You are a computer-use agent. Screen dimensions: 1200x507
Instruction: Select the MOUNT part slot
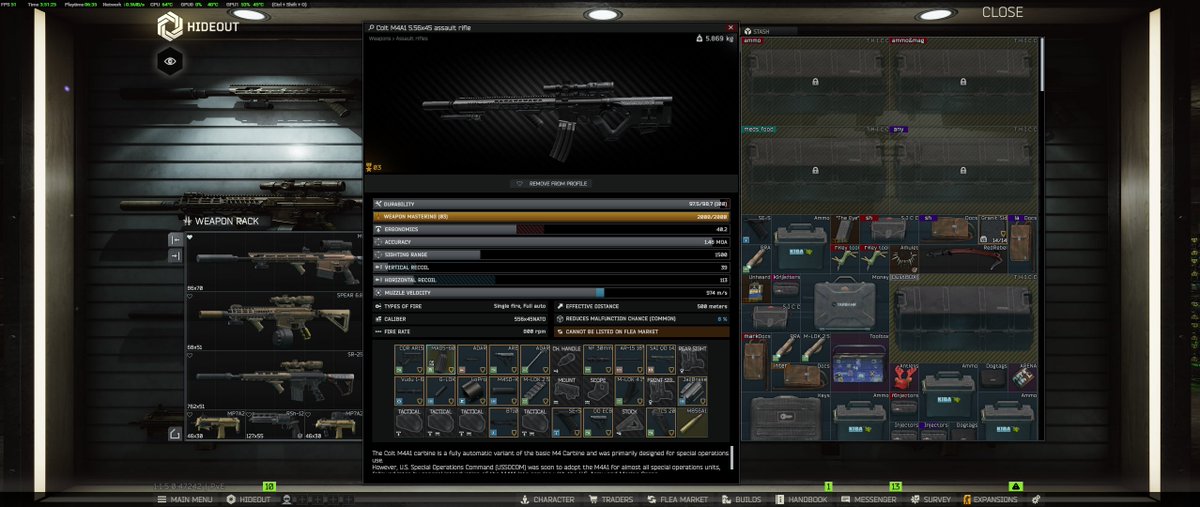coord(567,392)
